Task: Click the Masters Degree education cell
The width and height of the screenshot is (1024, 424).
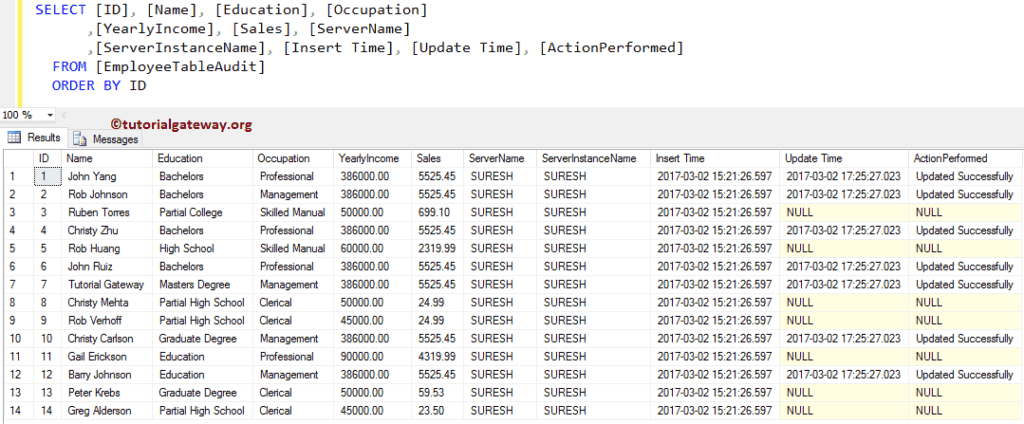Action: point(202,285)
